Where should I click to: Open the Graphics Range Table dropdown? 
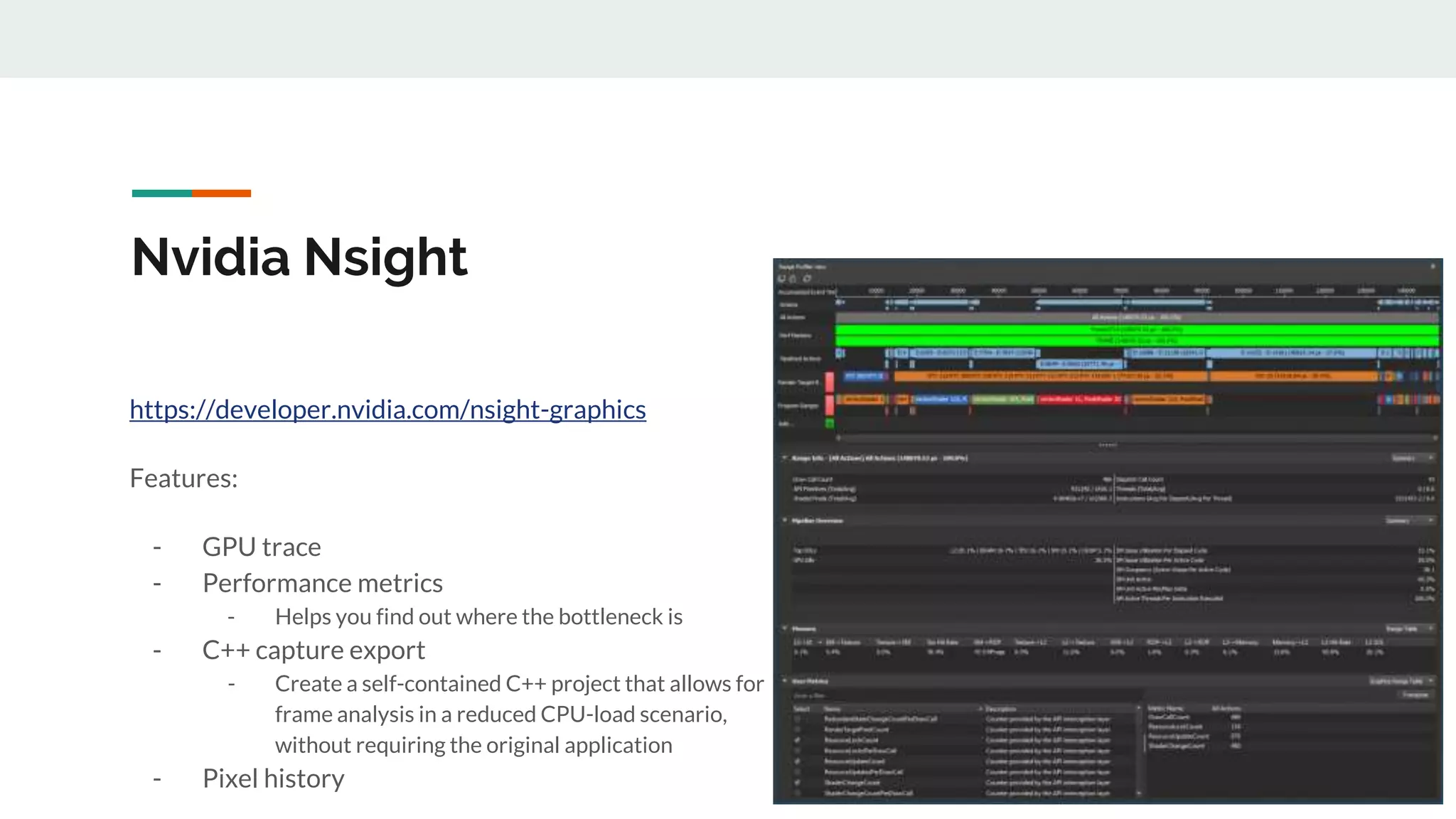1402,681
